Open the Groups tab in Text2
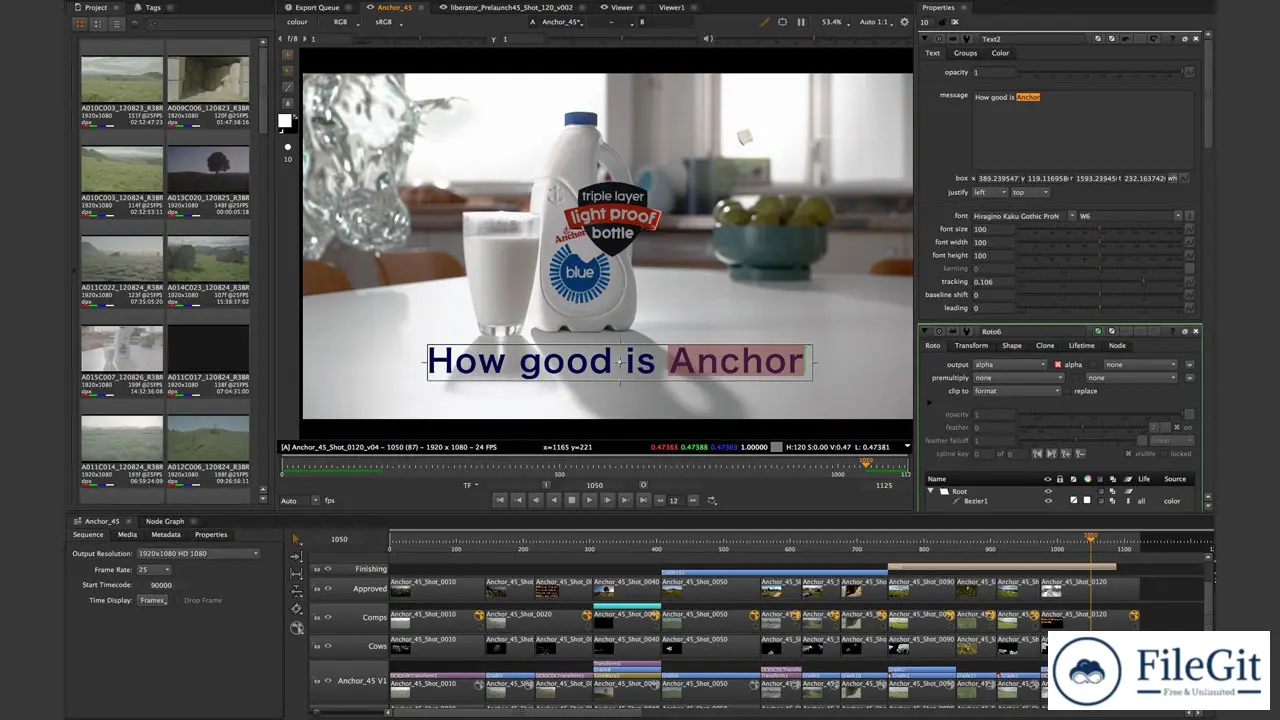Viewport: 1280px width, 720px height. click(x=965, y=53)
